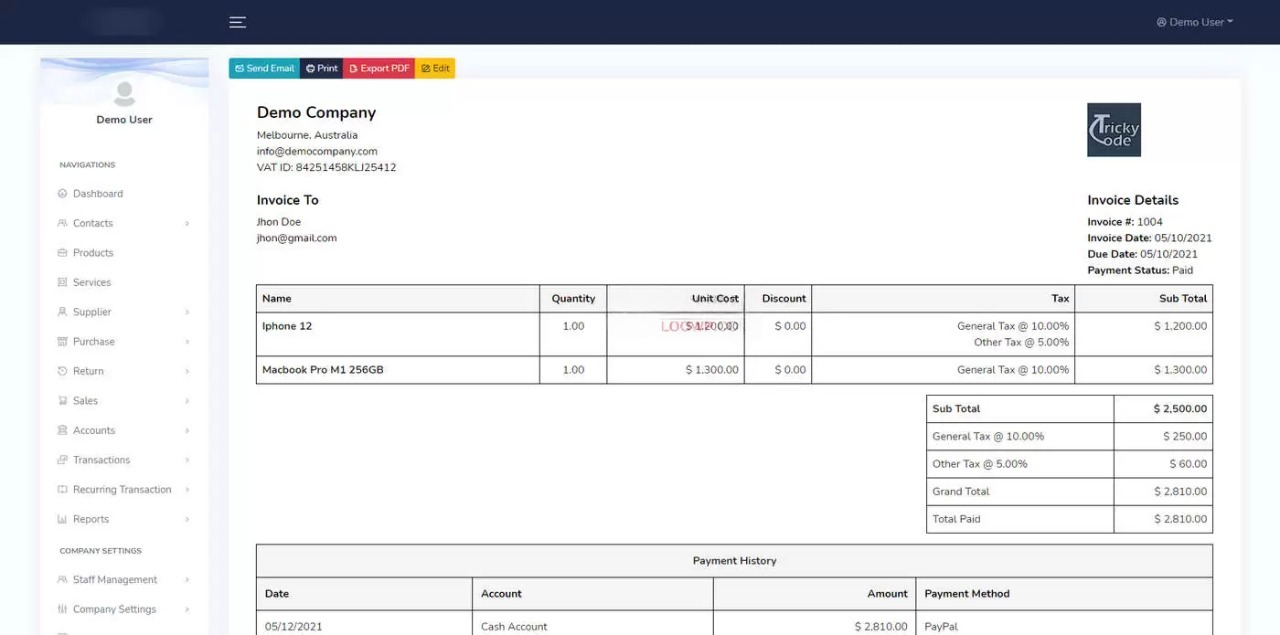Viewport: 1280px width, 635px height.
Task: Expand the Return submenu chevron
Action: pyautogui.click(x=187, y=372)
